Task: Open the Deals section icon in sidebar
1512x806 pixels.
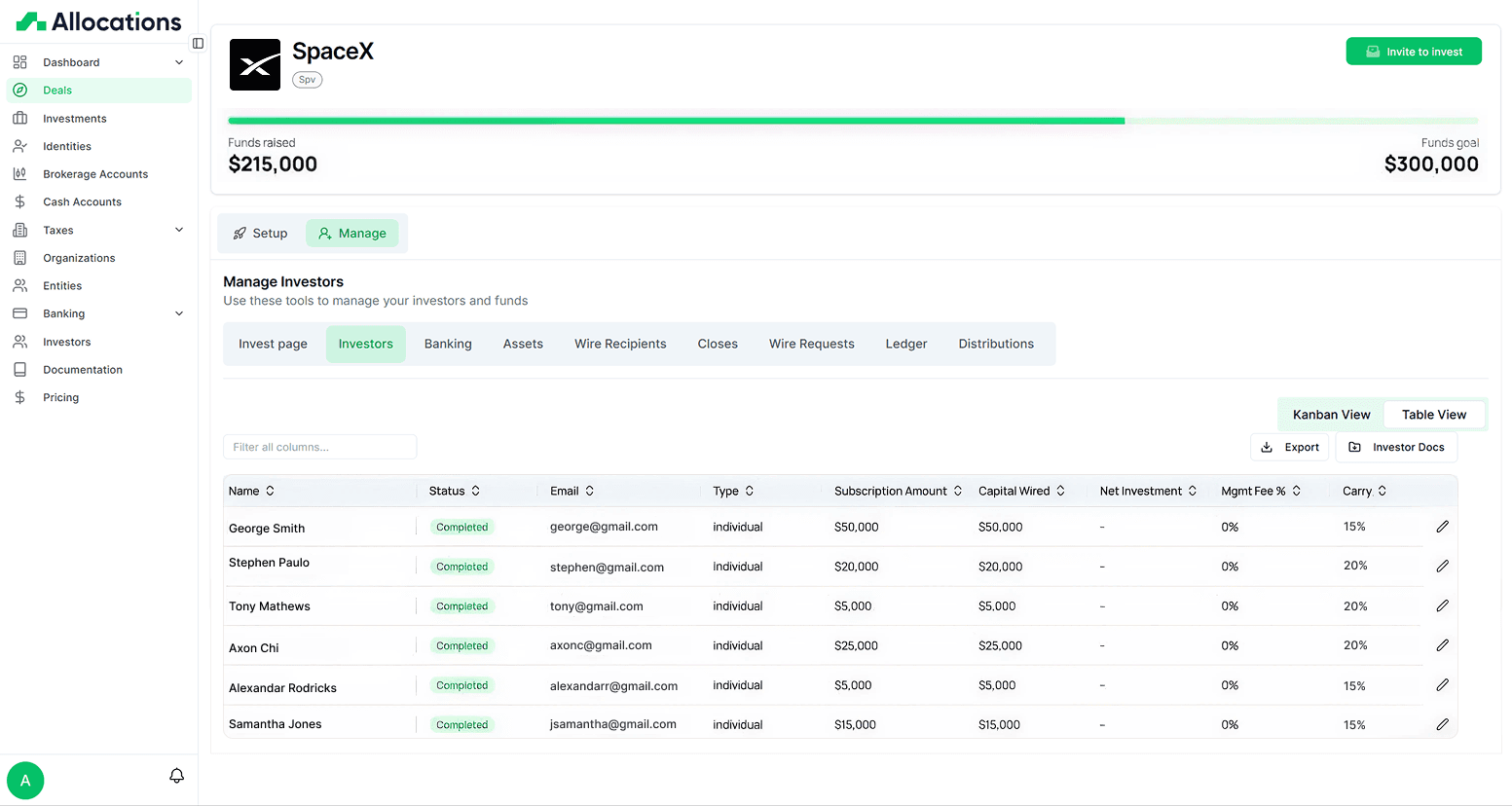Action: (x=19, y=90)
